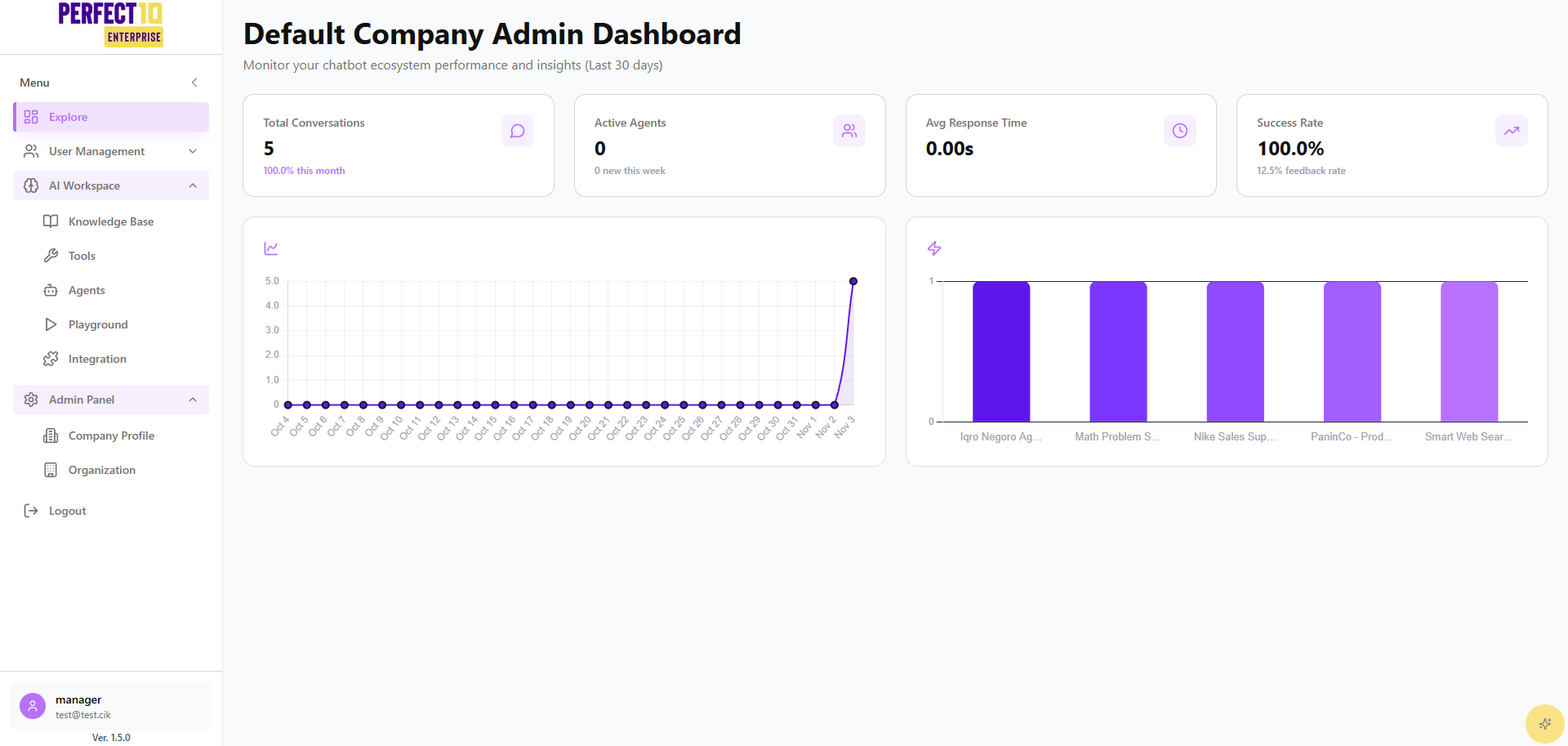Click the Integration puzzle icon
Viewport: 1568px width, 746px height.
[51, 359]
